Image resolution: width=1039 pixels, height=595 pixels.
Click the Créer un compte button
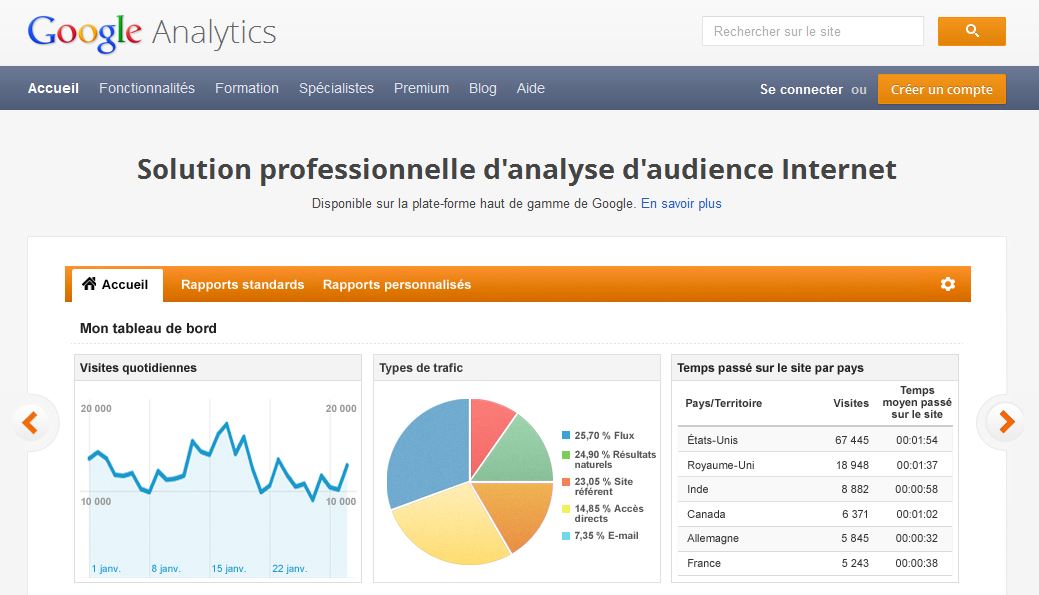click(x=942, y=89)
